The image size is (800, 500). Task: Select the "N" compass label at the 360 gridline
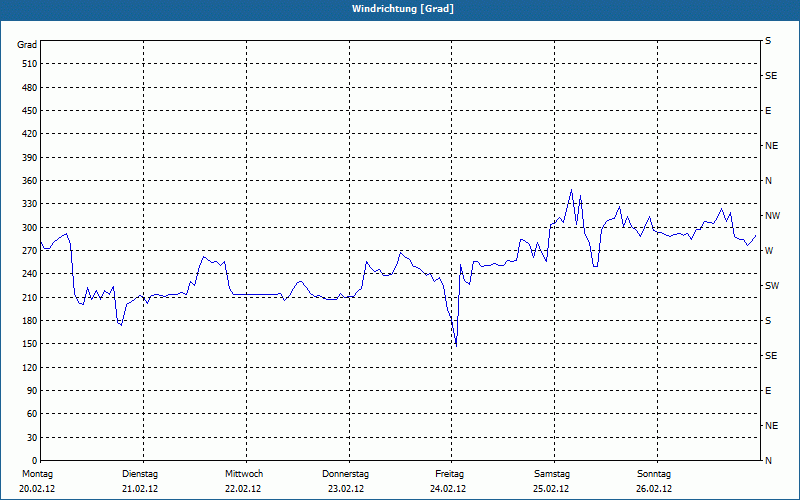click(x=769, y=181)
